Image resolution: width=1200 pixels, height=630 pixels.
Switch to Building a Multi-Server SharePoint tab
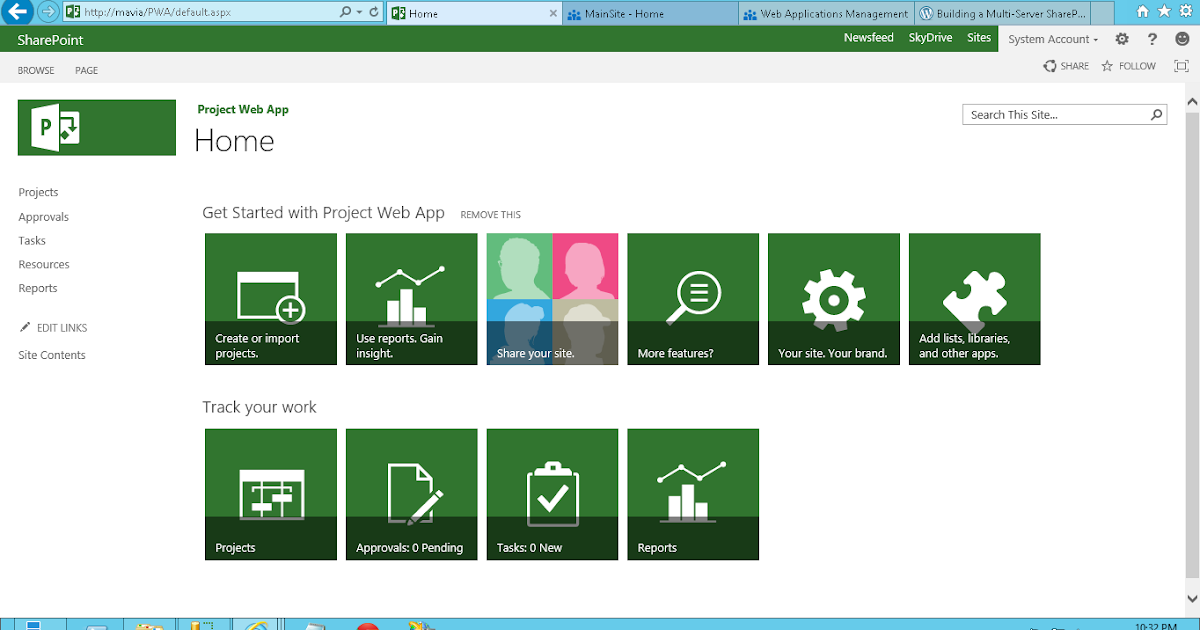pyautogui.click(x=1001, y=14)
